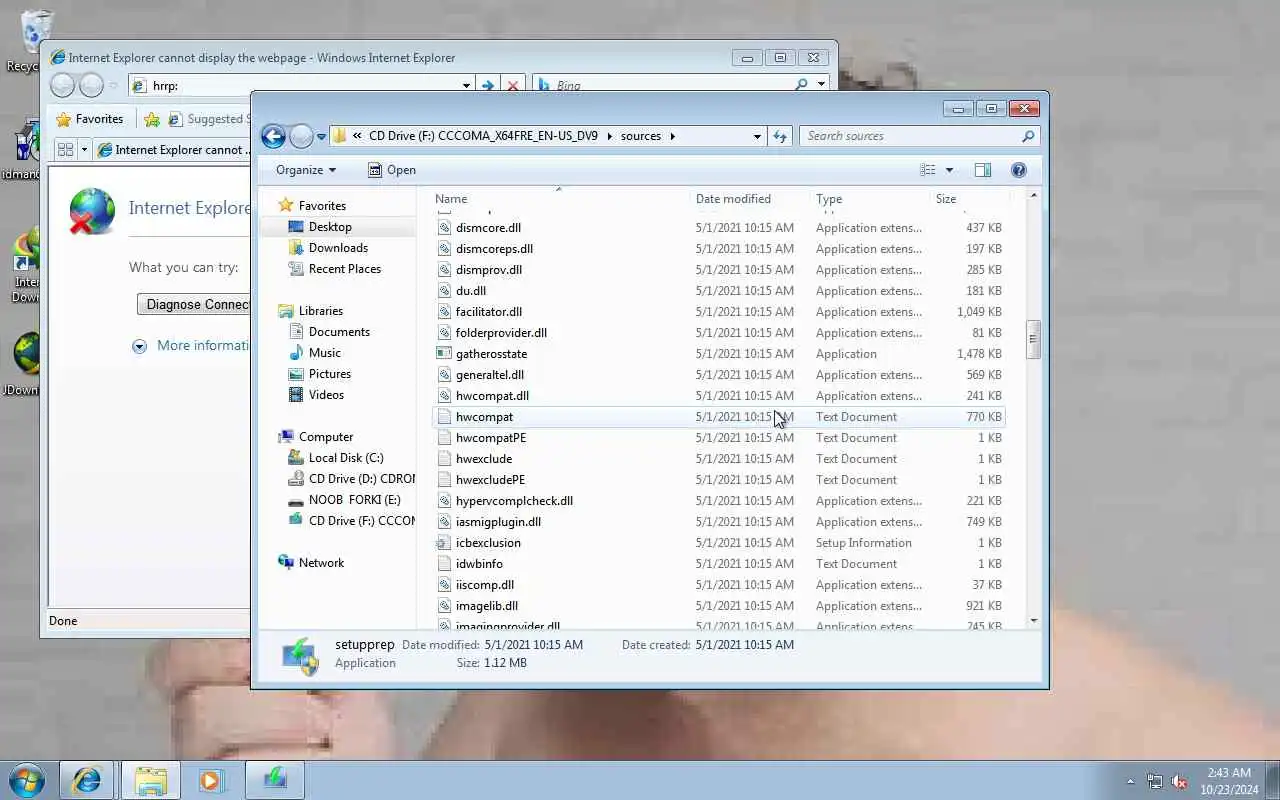Screen dimensions: 1280x800
Task: Open Local Disk (C:) in the sidebar
Action: point(346,458)
